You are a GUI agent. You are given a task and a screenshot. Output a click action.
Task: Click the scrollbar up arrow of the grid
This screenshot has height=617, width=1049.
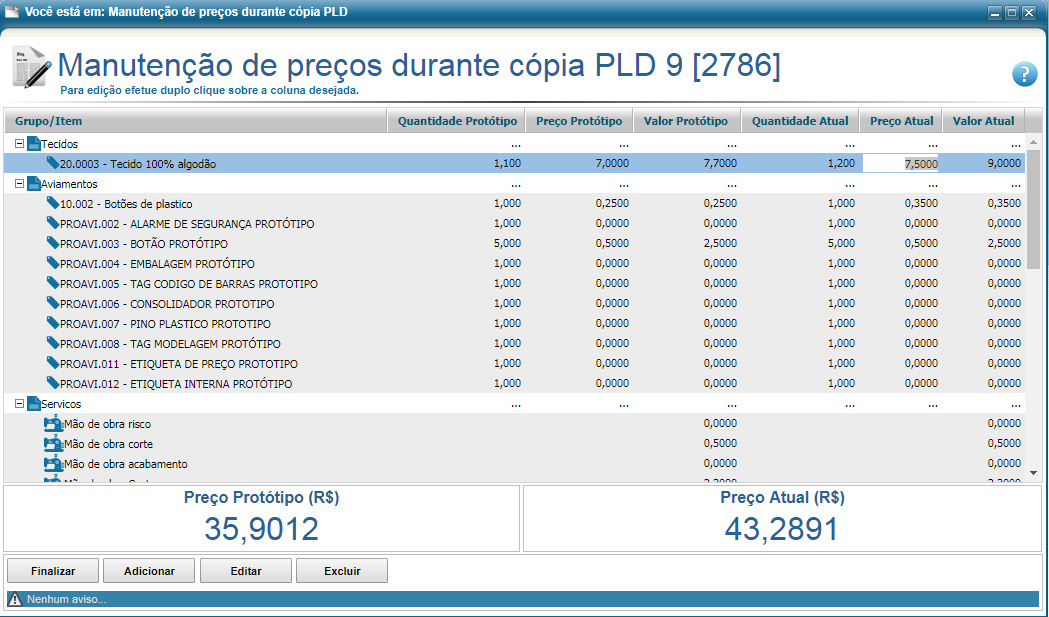(1033, 142)
